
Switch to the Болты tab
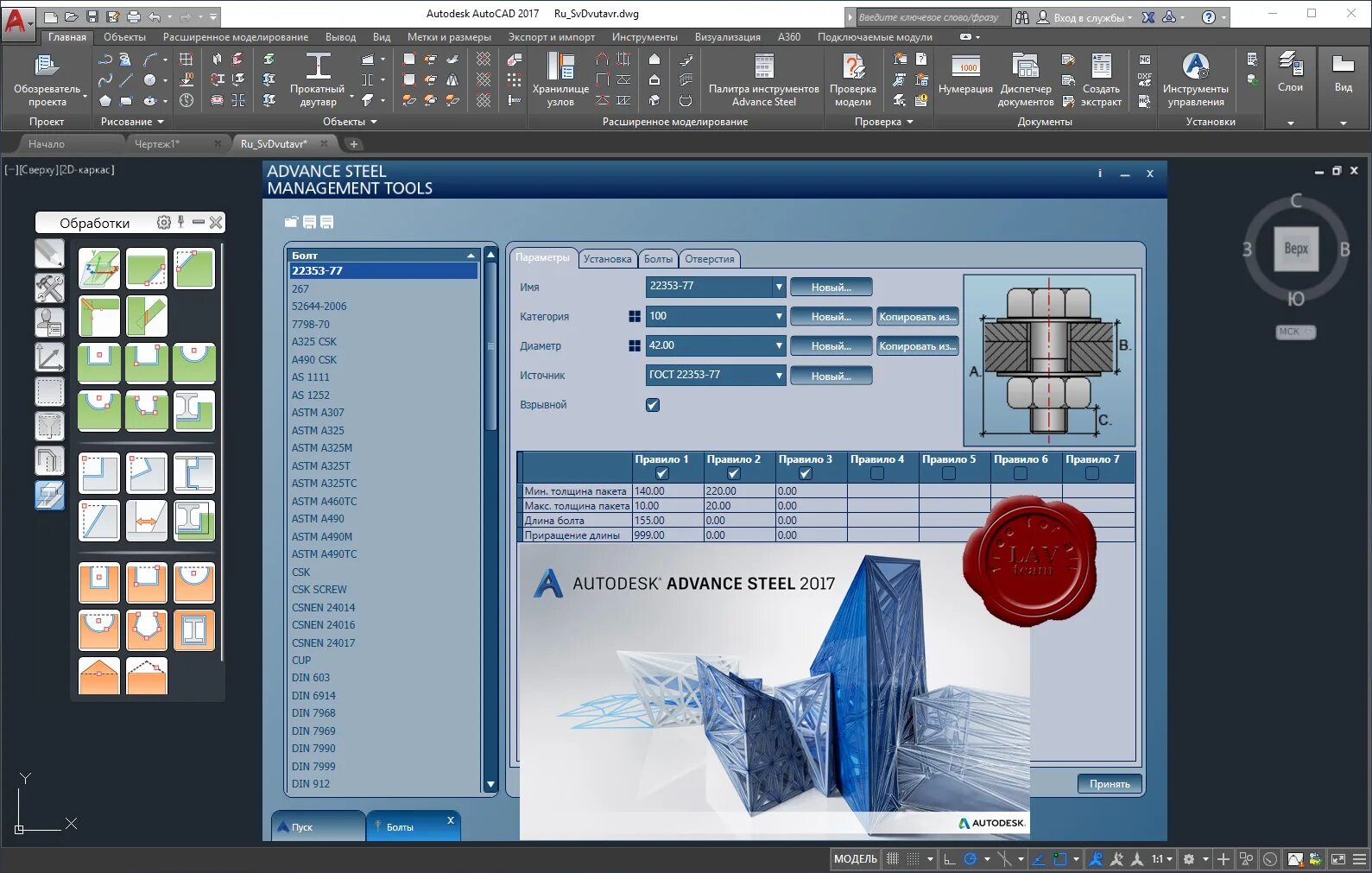tap(658, 259)
